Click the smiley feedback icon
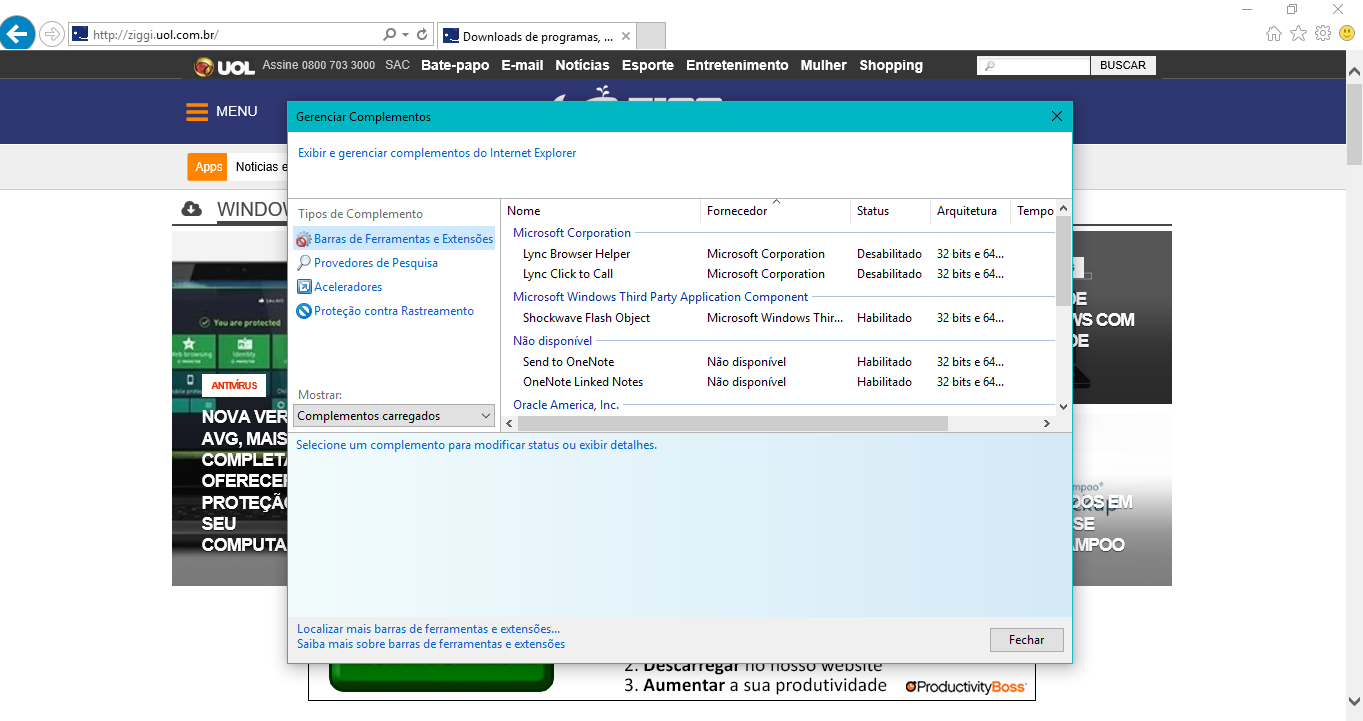The width and height of the screenshot is (1363, 721). pyautogui.click(x=1347, y=33)
